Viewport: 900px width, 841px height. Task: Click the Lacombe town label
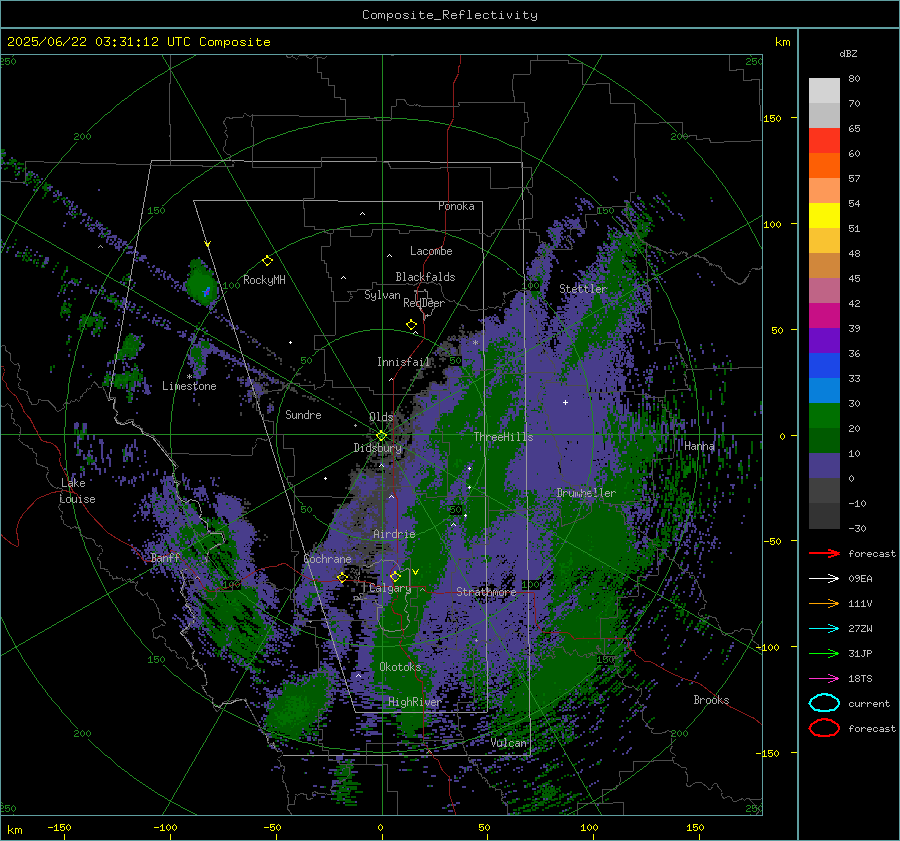(x=431, y=251)
